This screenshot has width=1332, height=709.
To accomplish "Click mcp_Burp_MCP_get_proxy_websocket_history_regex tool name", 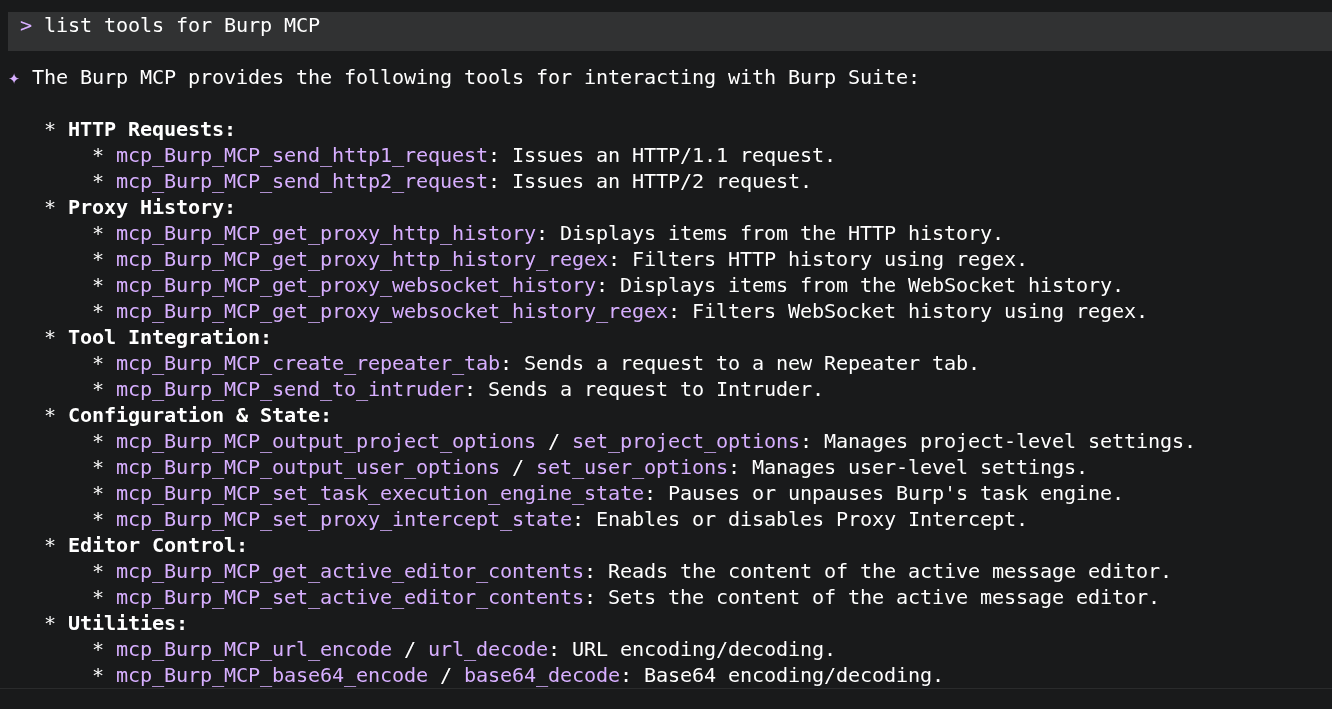I will click(392, 312).
